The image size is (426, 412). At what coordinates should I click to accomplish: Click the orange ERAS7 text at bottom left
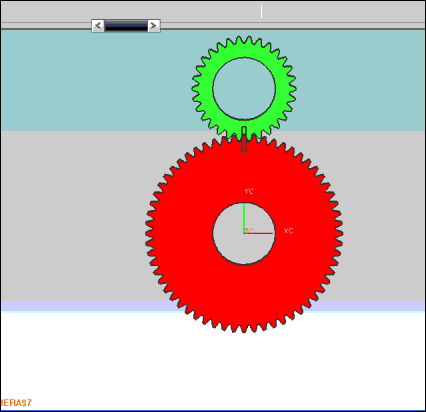pyautogui.click(x=16, y=403)
